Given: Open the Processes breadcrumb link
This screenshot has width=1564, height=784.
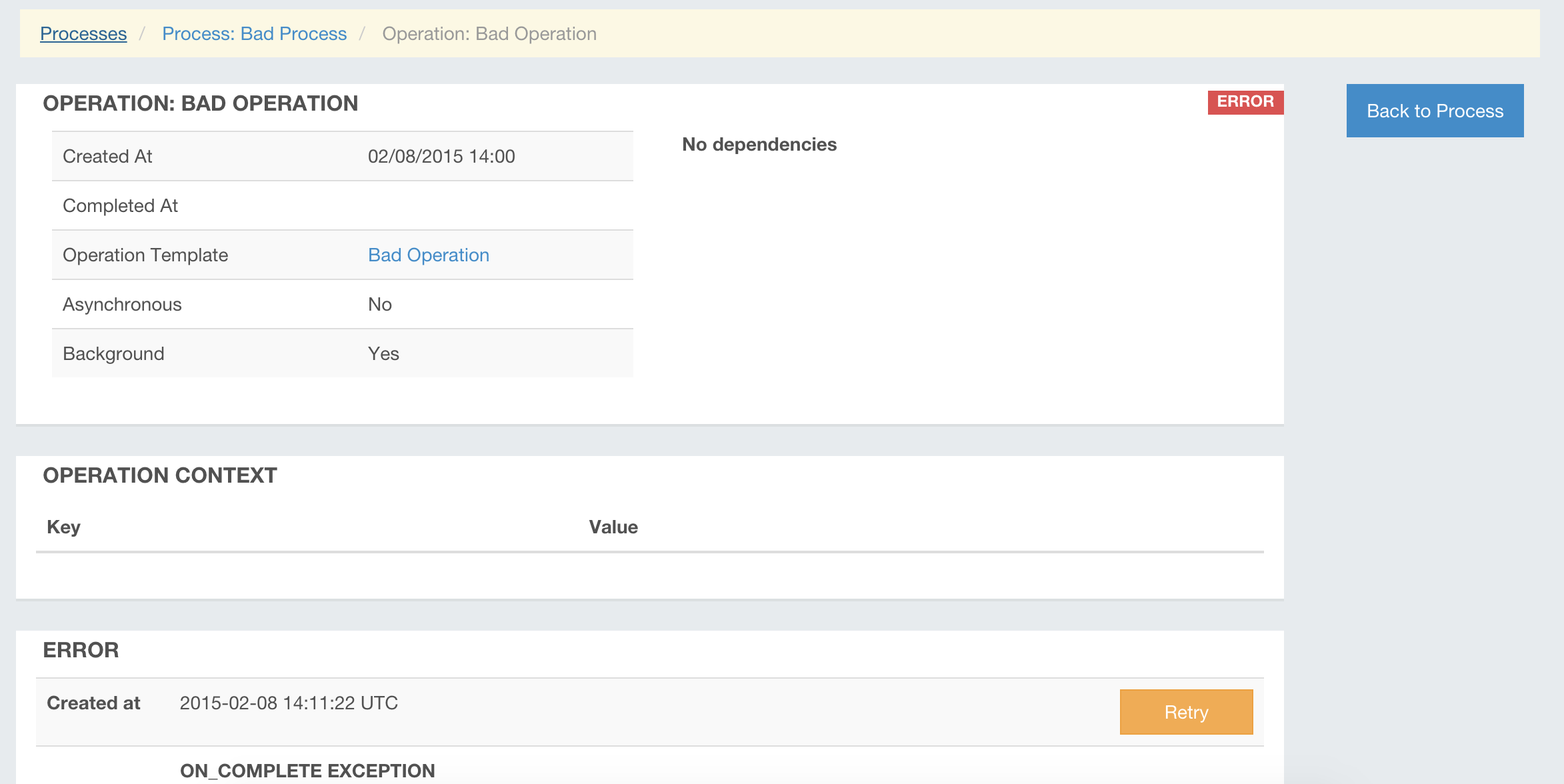Looking at the screenshot, I should point(83,34).
